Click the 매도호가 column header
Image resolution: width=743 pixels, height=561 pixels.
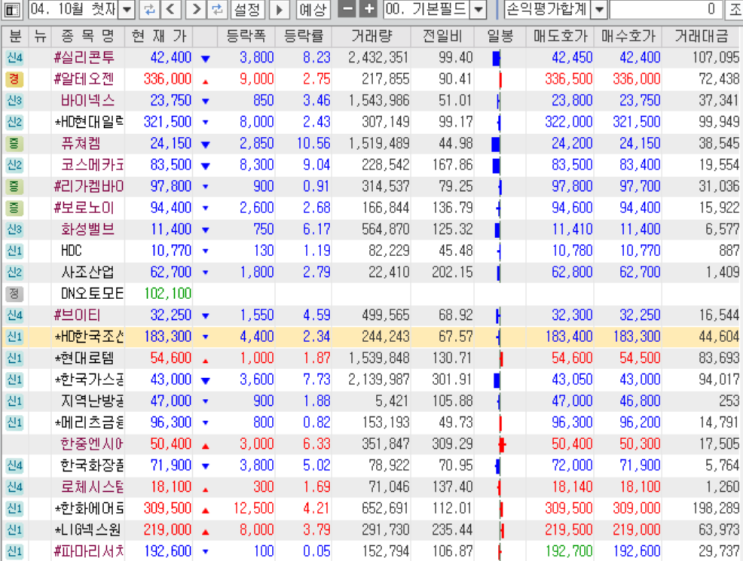click(x=560, y=36)
